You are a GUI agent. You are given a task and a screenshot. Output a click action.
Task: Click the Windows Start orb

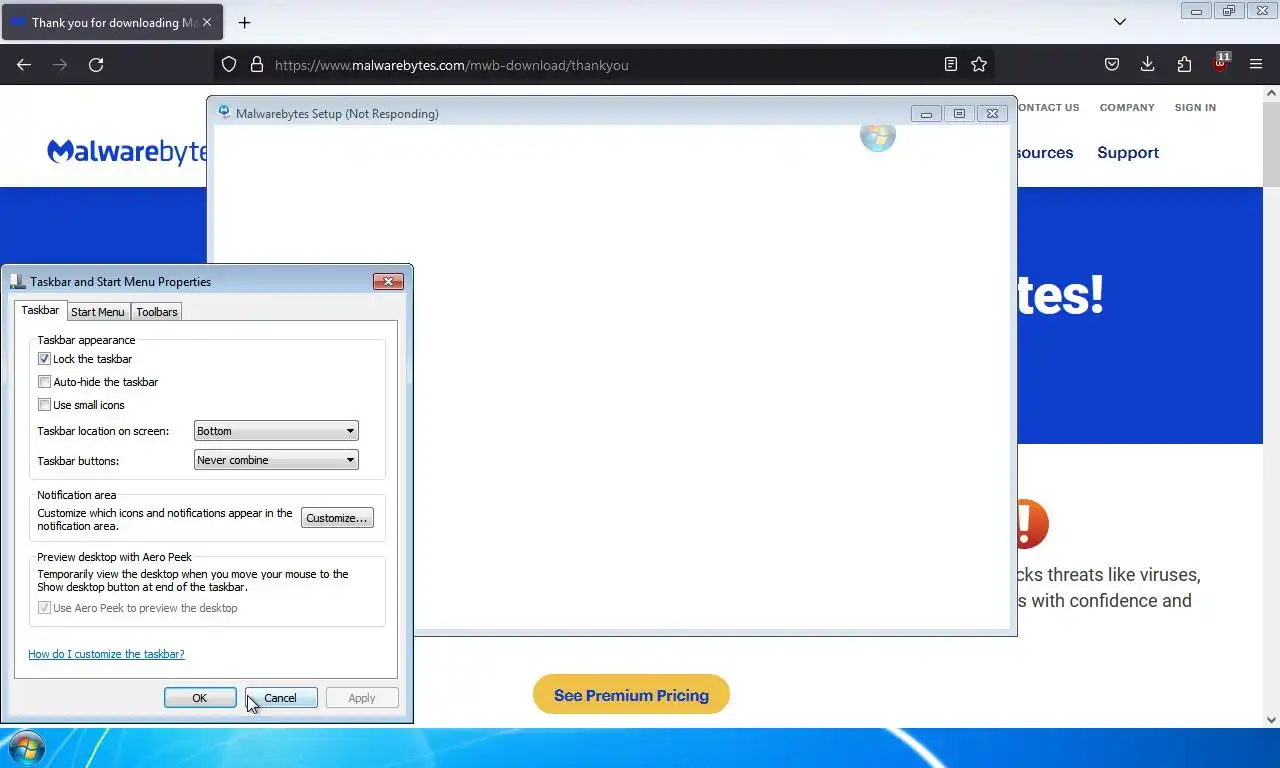point(26,748)
